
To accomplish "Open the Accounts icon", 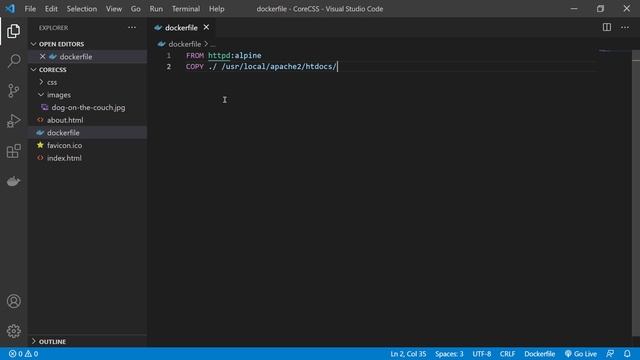I will point(13,301).
